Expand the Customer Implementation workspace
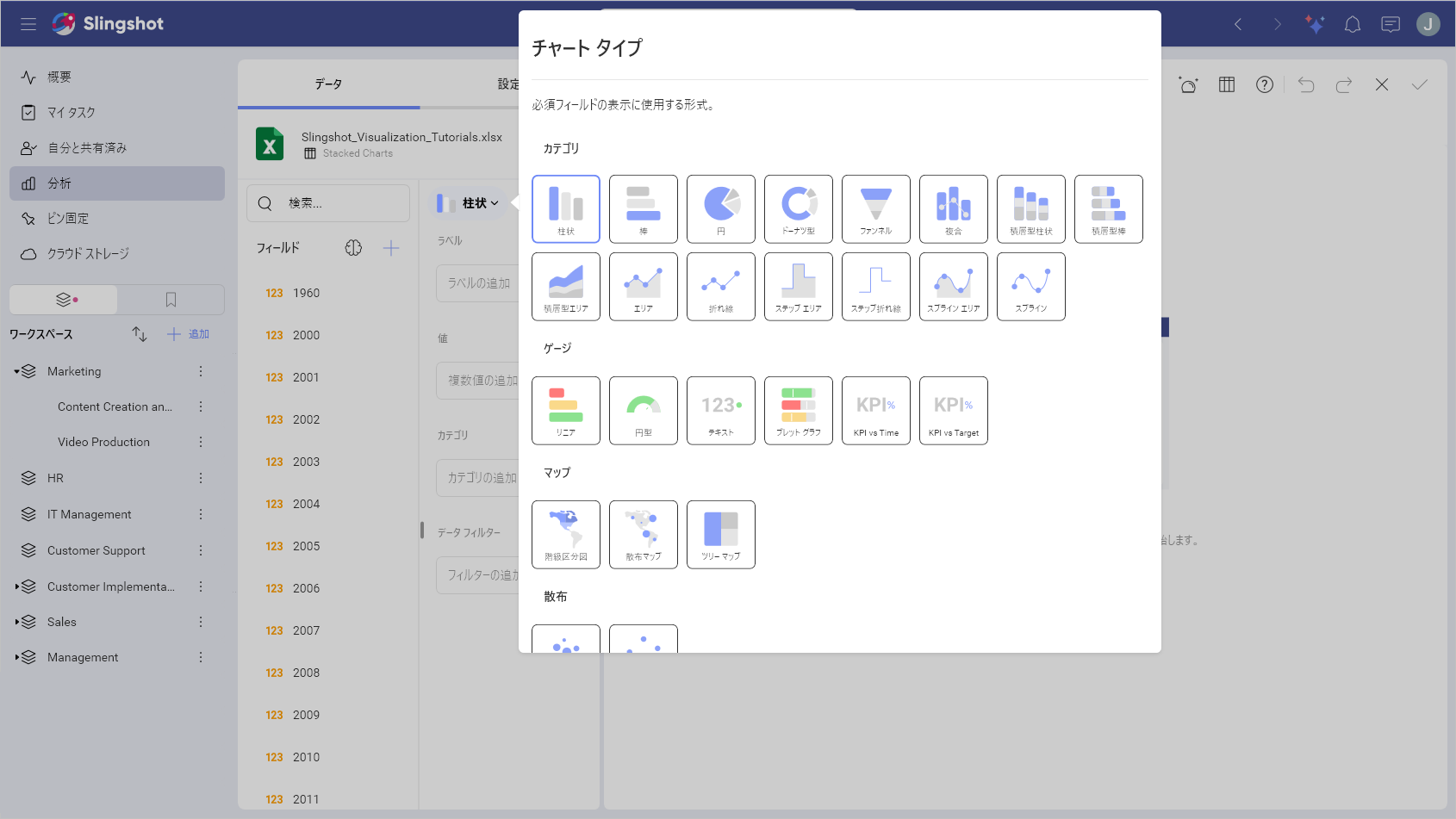The image size is (1456, 819). pos(16,586)
